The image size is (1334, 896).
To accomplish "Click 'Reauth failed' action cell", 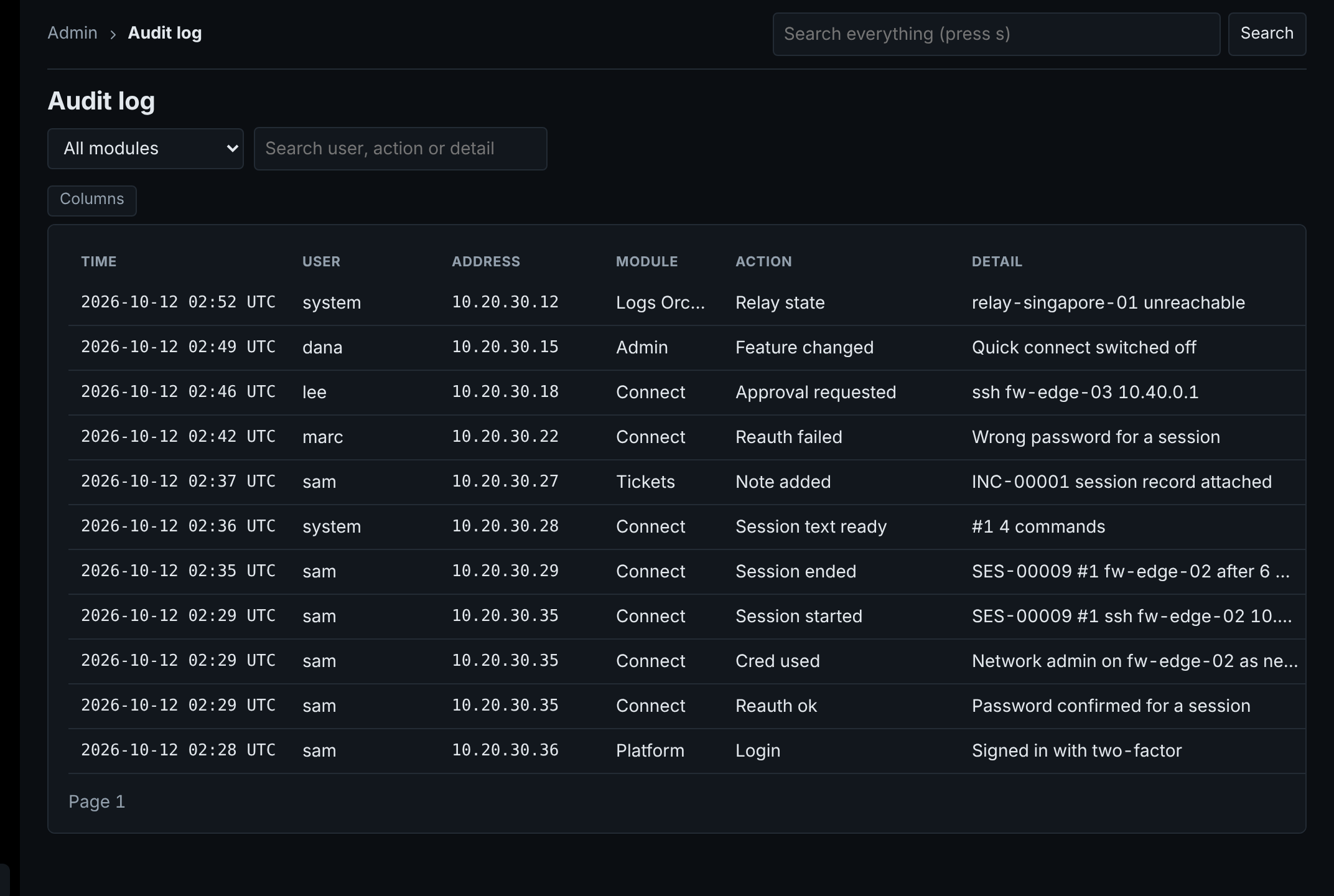I will coord(789,437).
